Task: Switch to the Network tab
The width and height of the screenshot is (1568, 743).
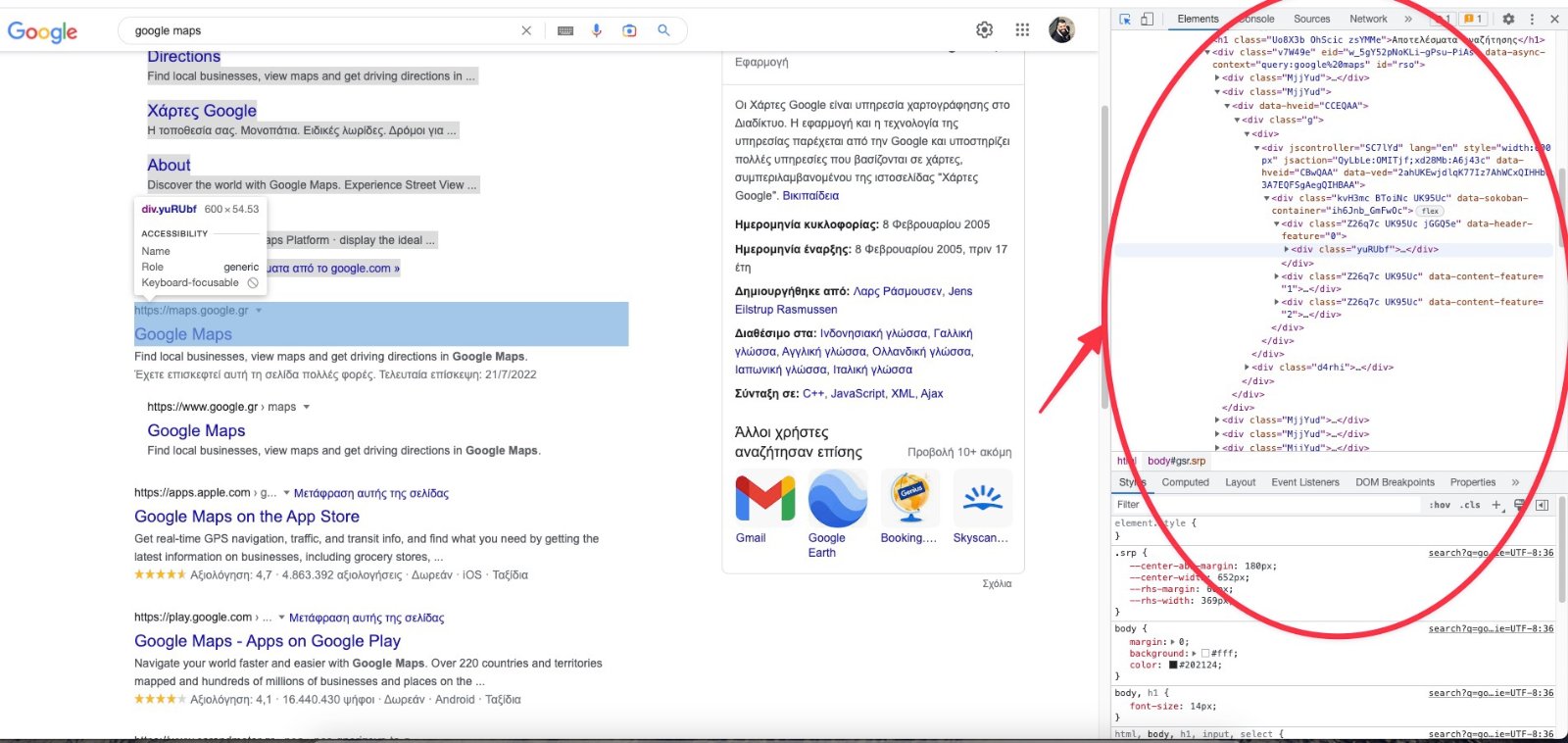Action: [1368, 19]
